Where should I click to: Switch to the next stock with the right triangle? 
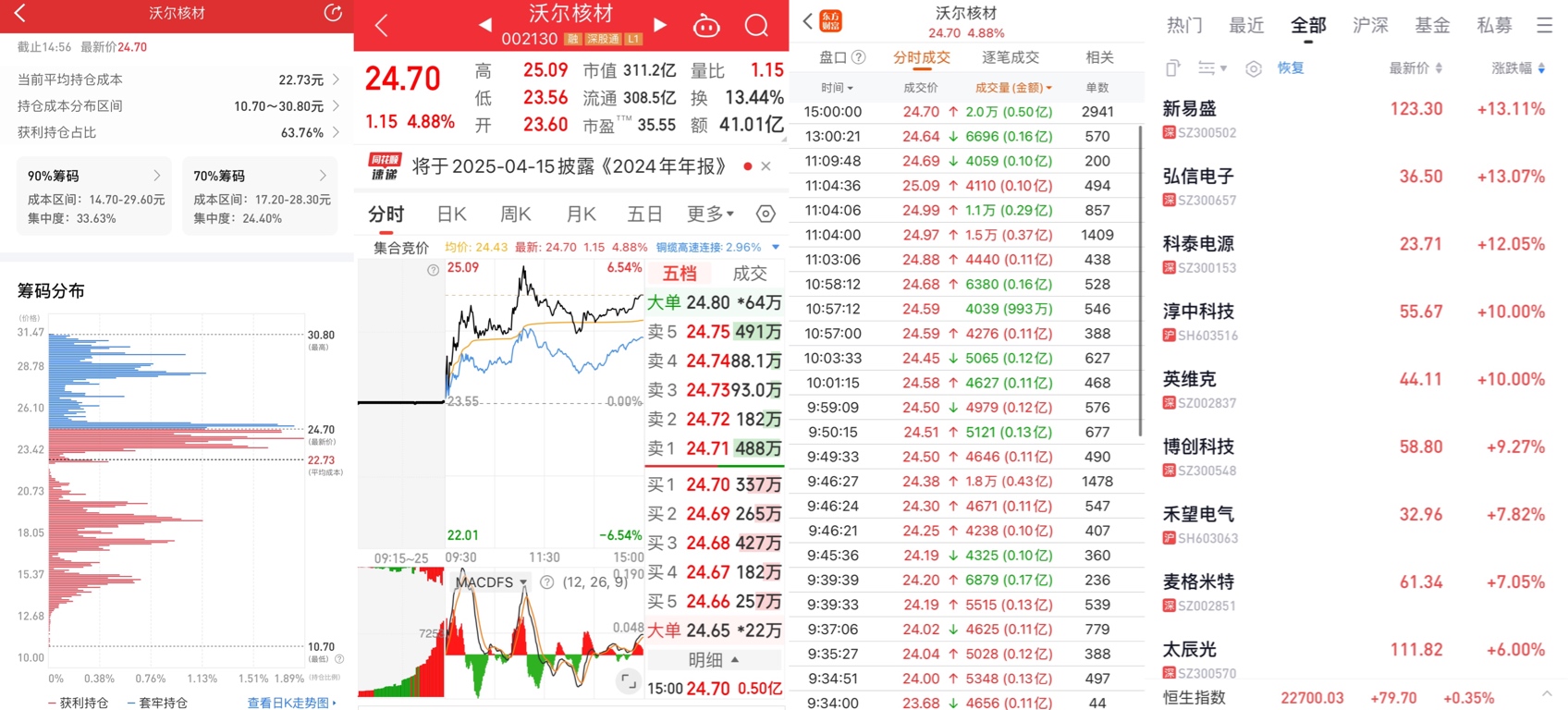(x=660, y=25)
